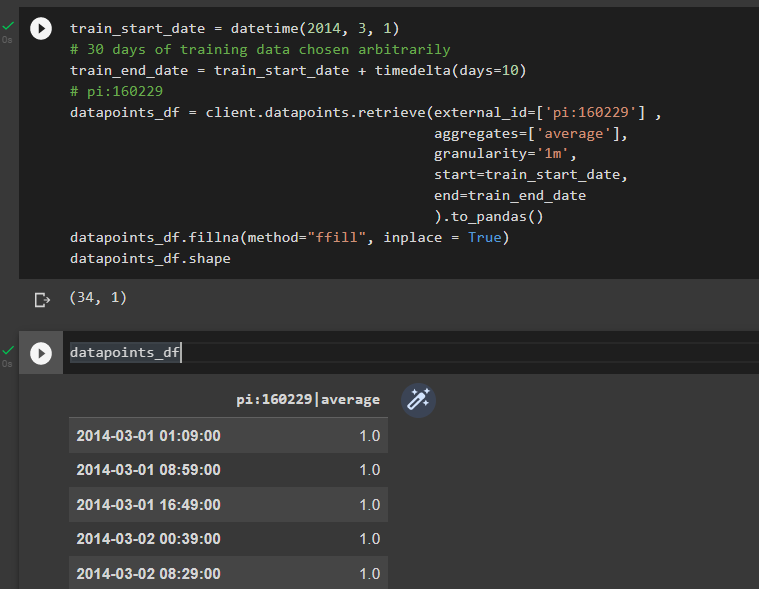Image resolution: width=759 pixels, height=589 pixels.
Task: Click the green checkmark of the first cell
Action: (x=8, y=25)
